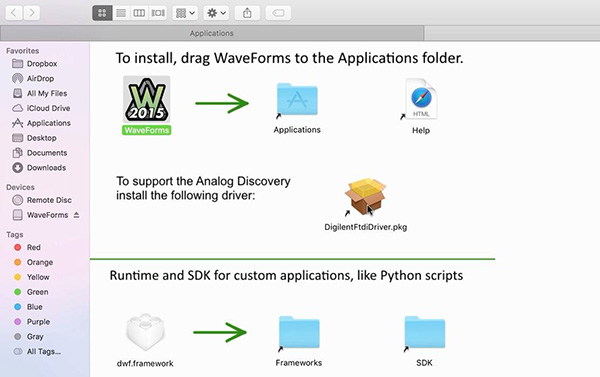Viewport: 600px width, 377px height.
Task: Switch to column view
Action: (139, 13)
